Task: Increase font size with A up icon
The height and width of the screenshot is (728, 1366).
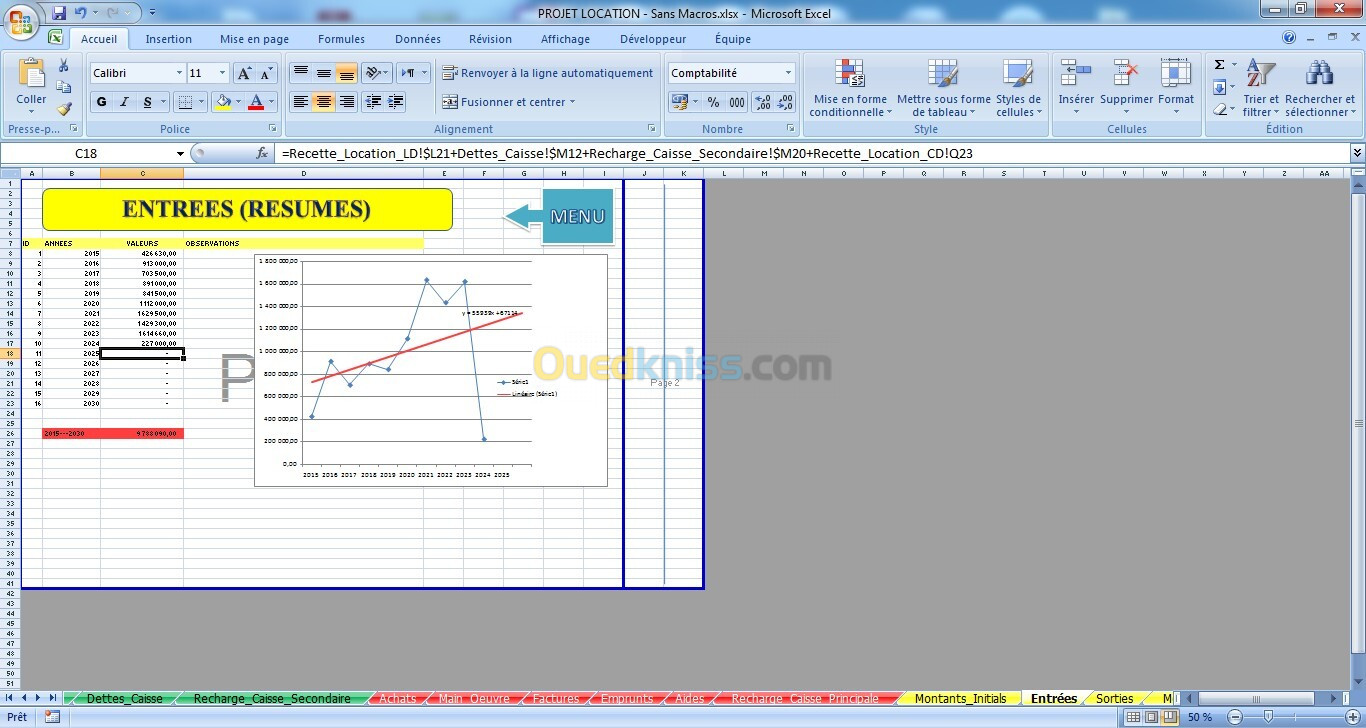Action: coord(244,73)
